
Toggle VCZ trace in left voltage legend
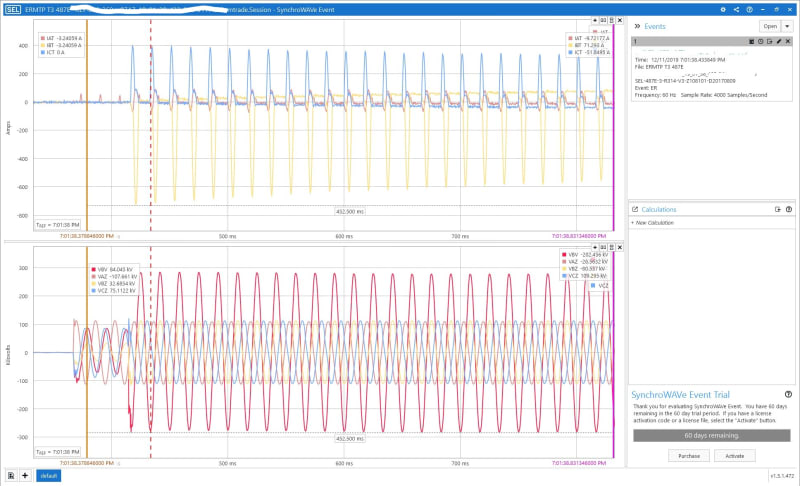coord(113,291)
